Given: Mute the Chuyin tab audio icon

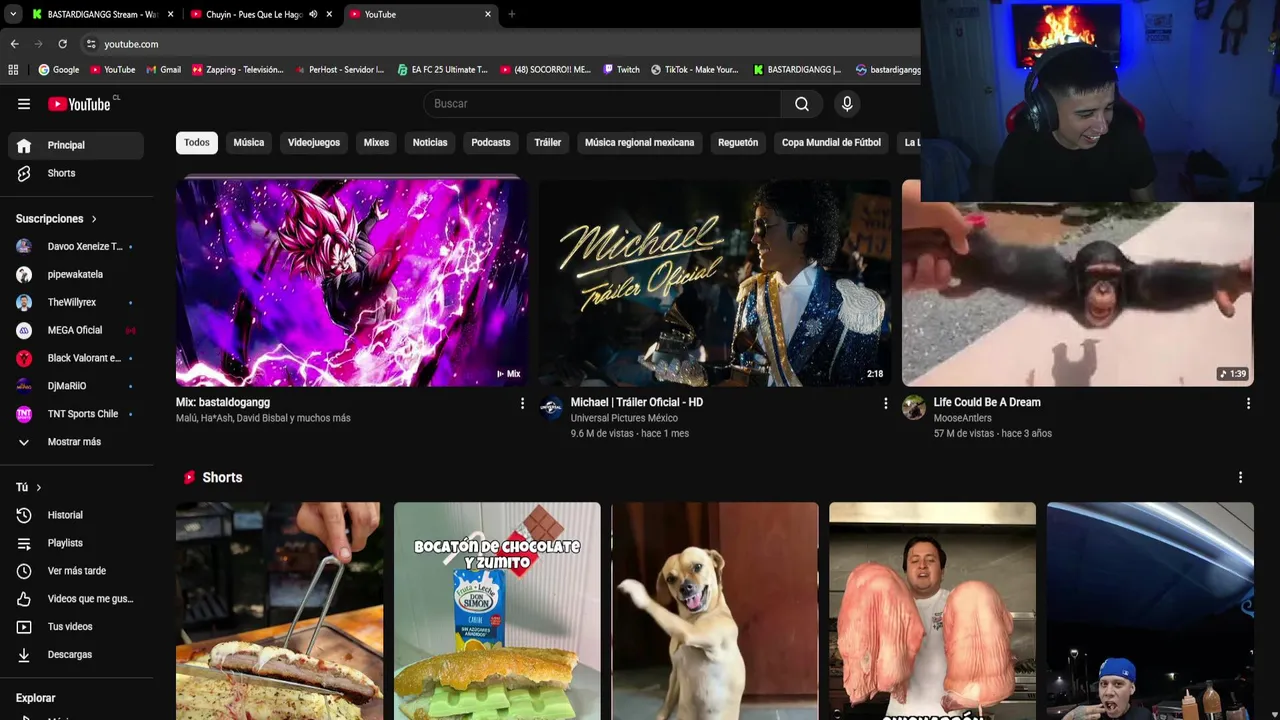Looking at the screenshot, I should pyautogui.click(x=313, y=14).
